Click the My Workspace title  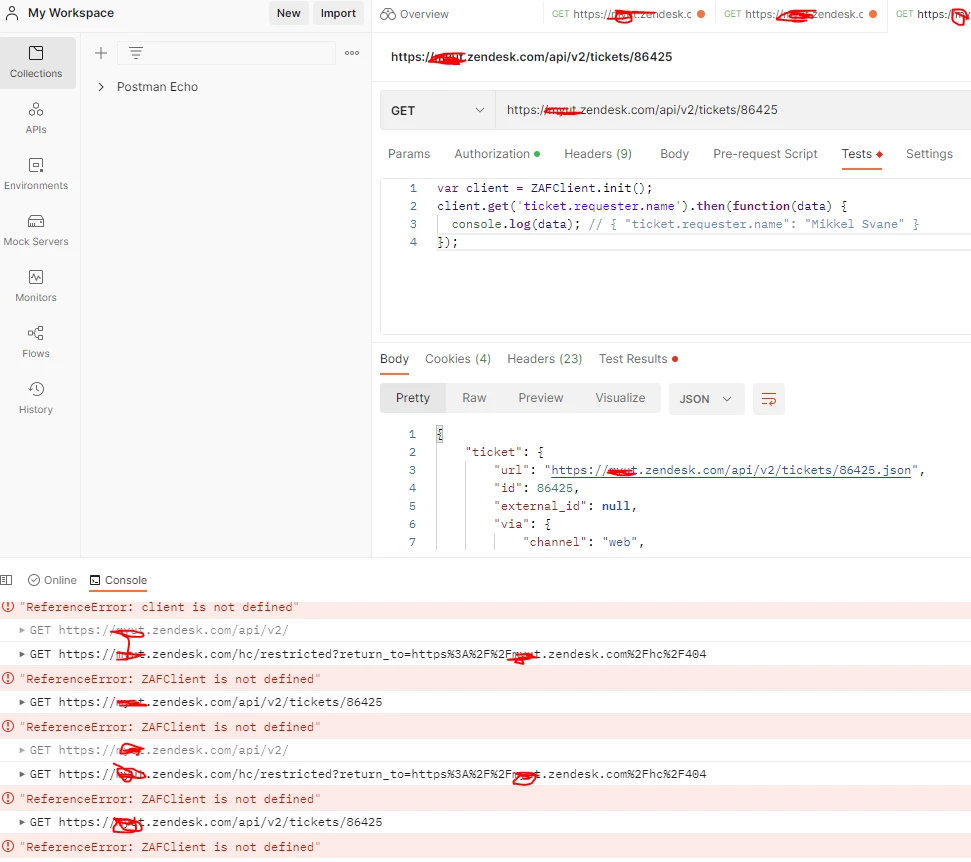(x=71, y=13)
